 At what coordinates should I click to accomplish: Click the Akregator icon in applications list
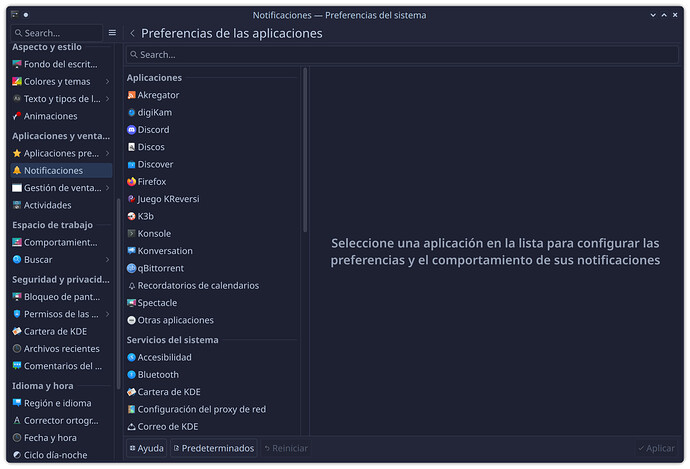(131, 95)
